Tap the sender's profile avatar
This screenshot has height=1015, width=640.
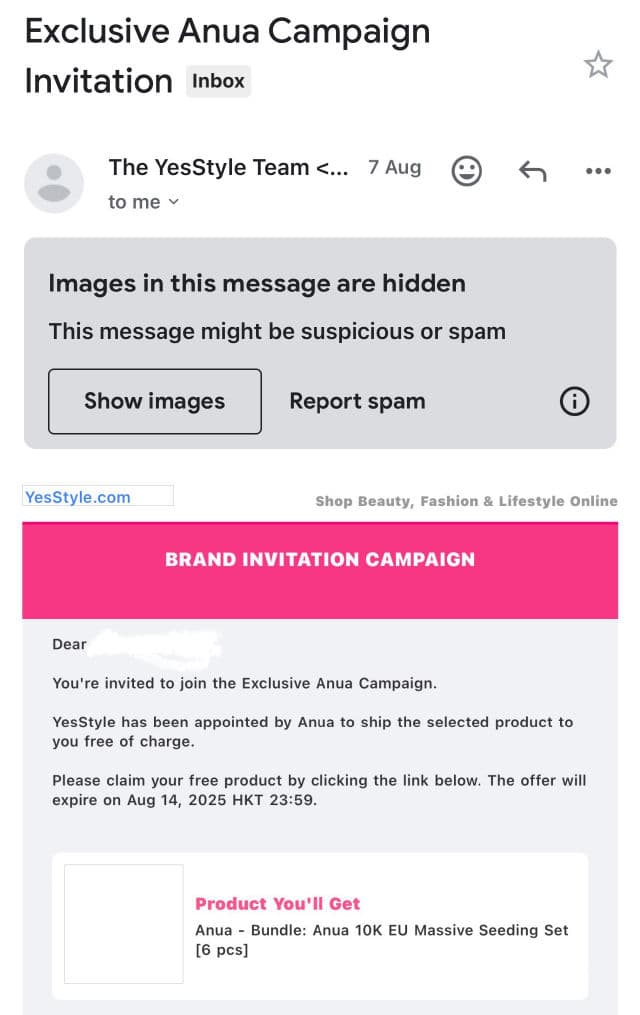pos(54,183)
